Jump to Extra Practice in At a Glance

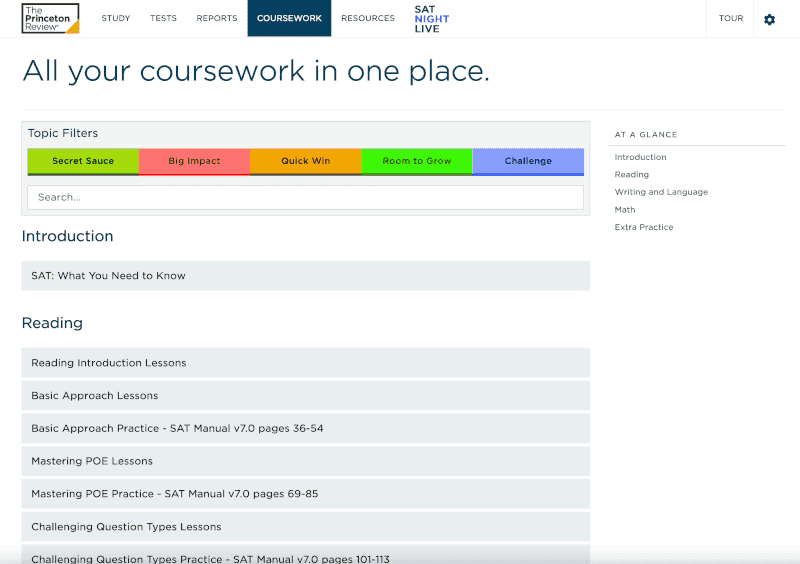644,227
